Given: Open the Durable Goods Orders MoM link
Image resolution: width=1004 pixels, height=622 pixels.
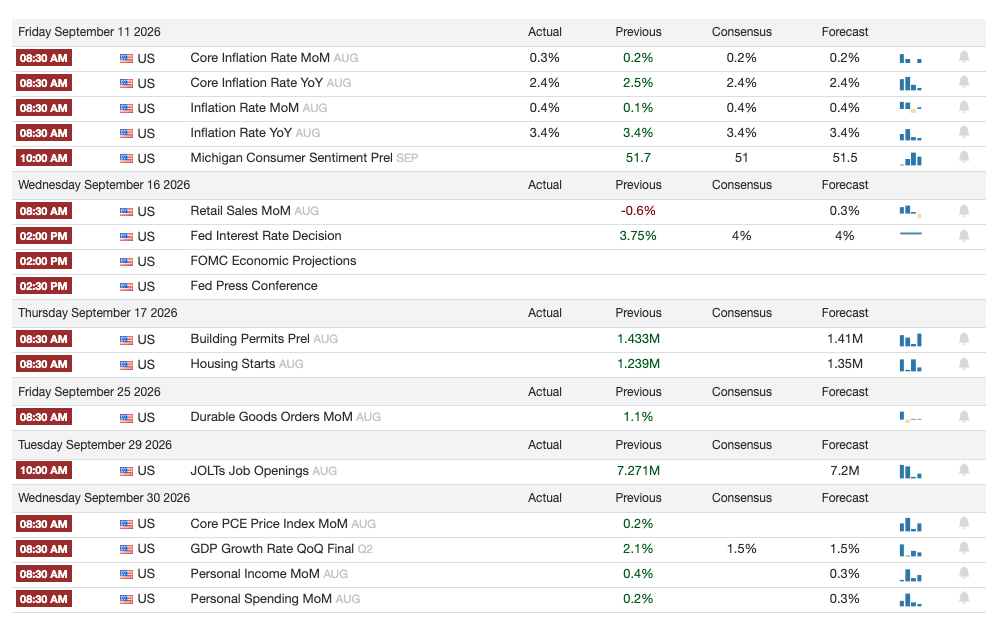Looking at the screenshot, I should click(x=271, y=417).
